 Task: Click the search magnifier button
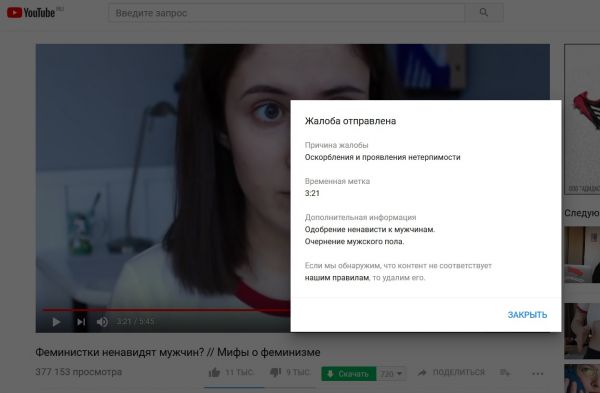click(484, 13)
